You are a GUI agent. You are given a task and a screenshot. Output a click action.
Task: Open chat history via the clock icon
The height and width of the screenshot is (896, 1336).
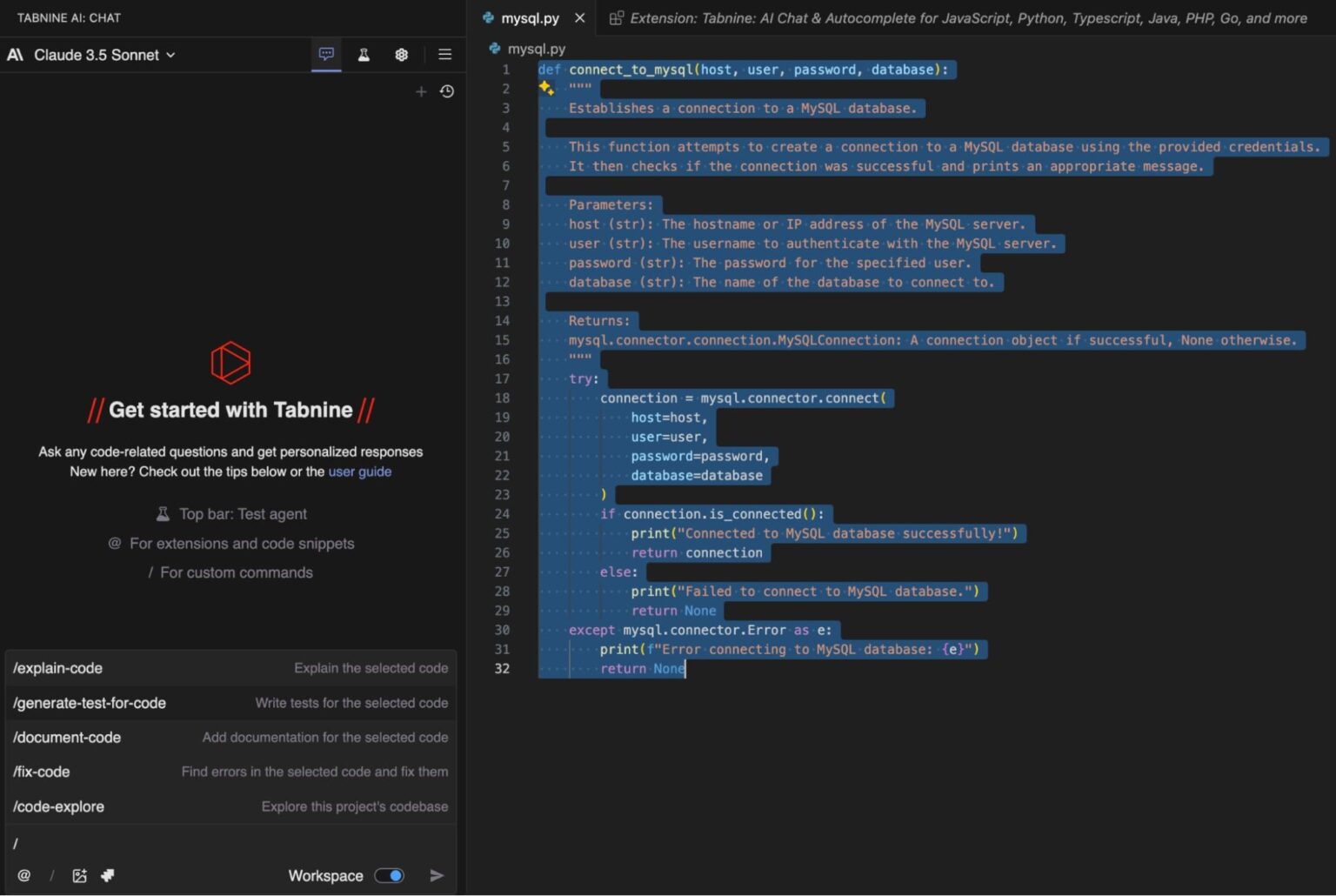pos(446,90)
